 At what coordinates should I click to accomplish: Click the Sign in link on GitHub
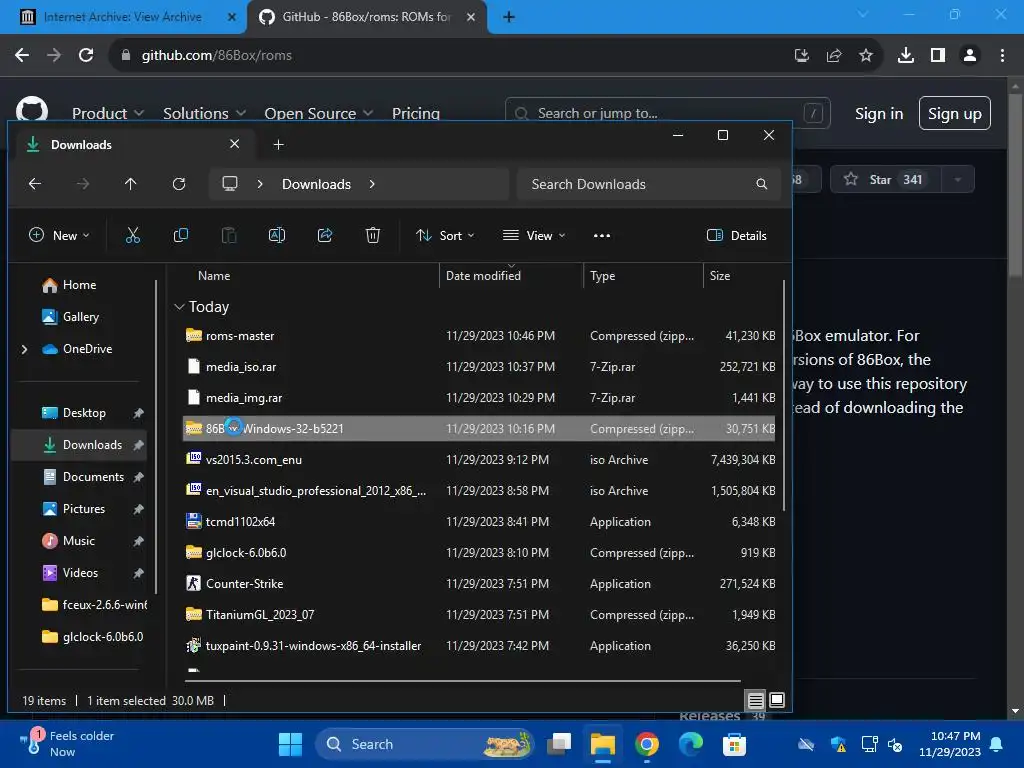(879, 114)
